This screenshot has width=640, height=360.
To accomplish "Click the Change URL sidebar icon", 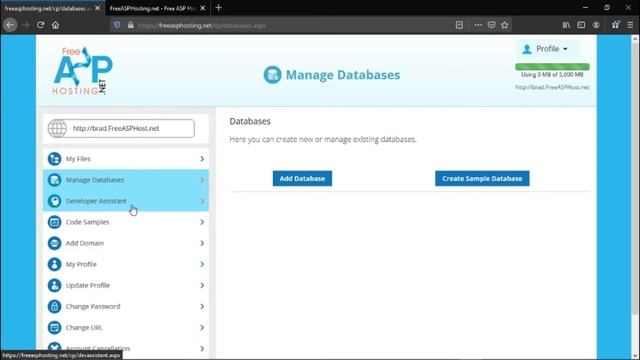I will [54, 327].
